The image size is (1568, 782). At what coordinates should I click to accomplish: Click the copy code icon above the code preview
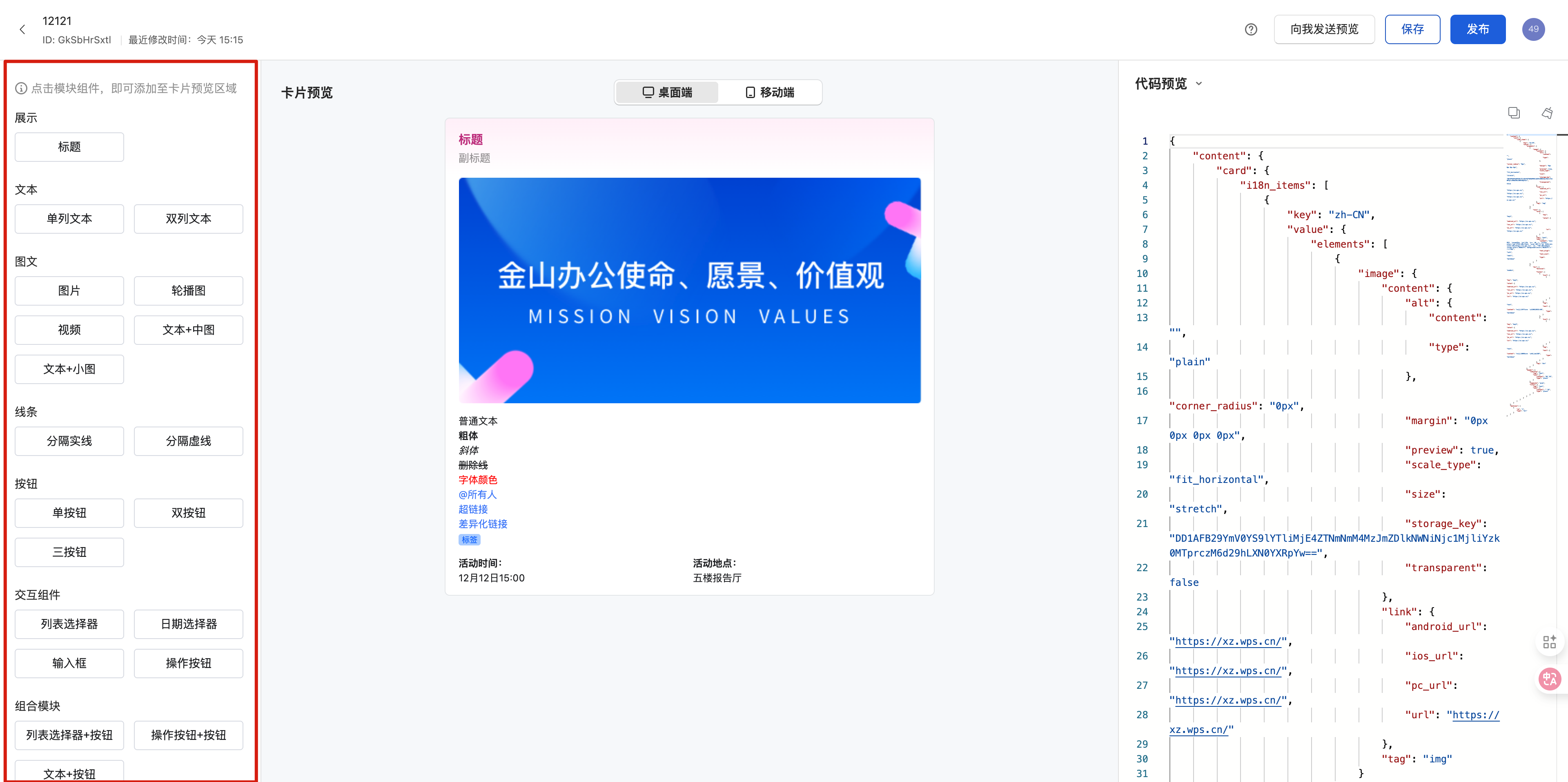1514,113
